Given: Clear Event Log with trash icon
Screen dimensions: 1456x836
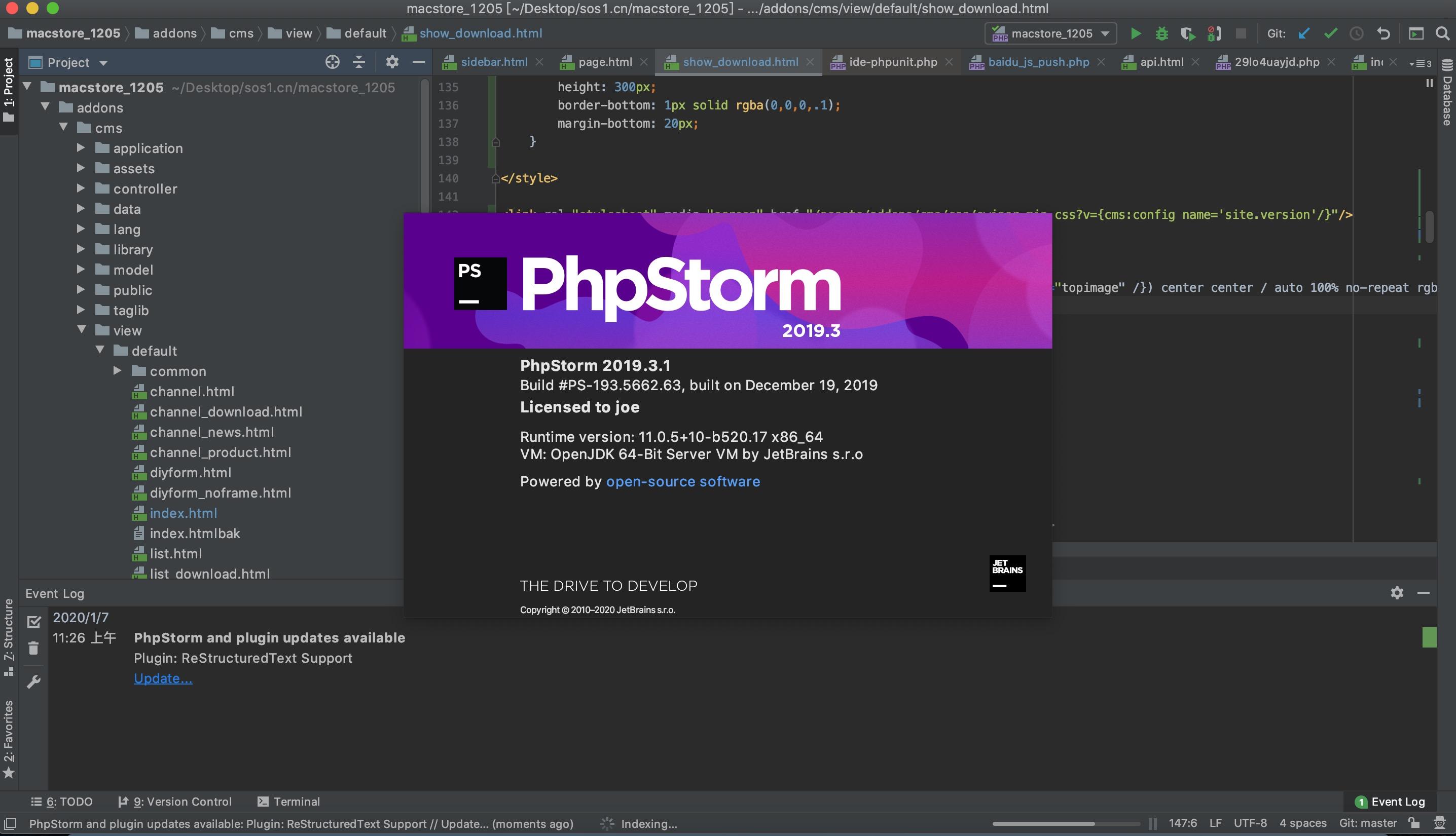Looking at the screenshot, I should (34, 648).
